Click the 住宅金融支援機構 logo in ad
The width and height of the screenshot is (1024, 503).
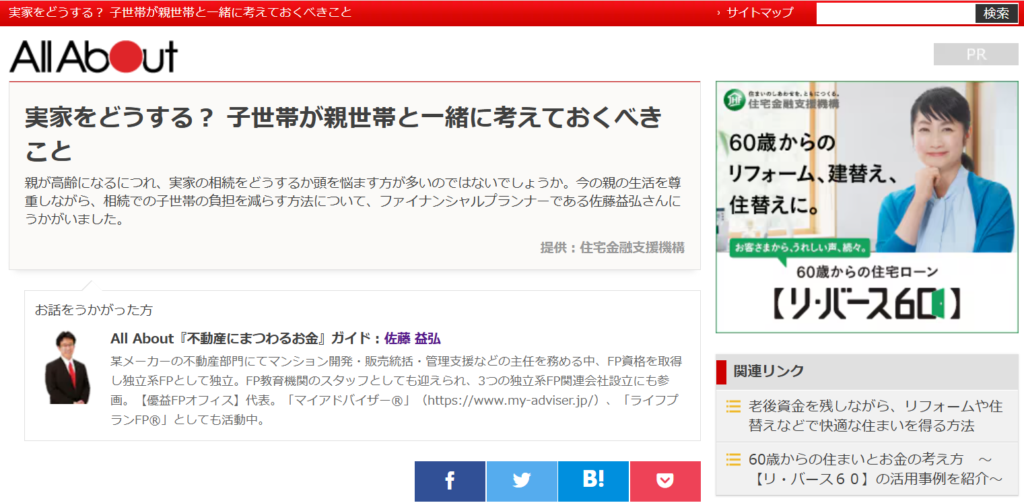pos(783,99)
